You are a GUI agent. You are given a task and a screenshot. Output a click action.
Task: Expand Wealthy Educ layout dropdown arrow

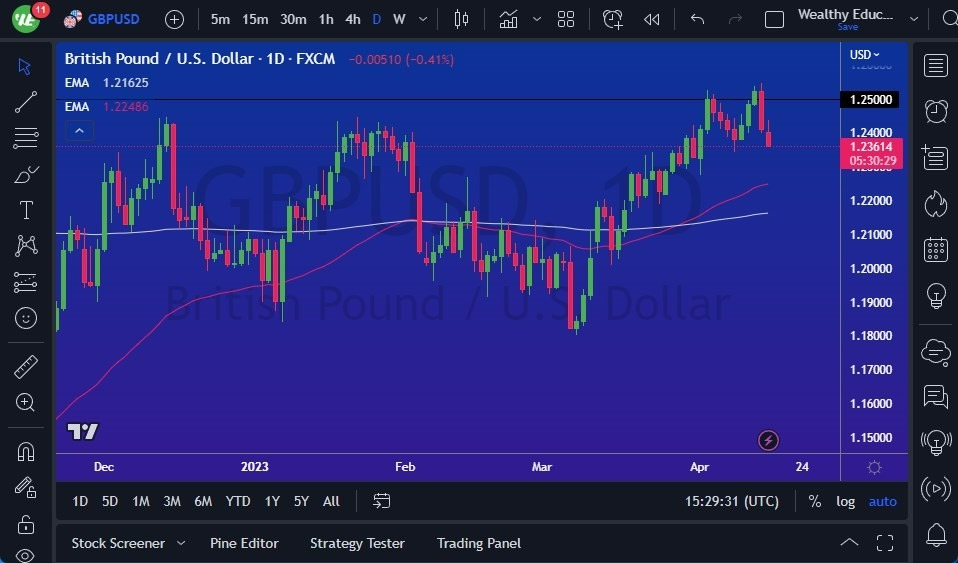click(913, 20)
